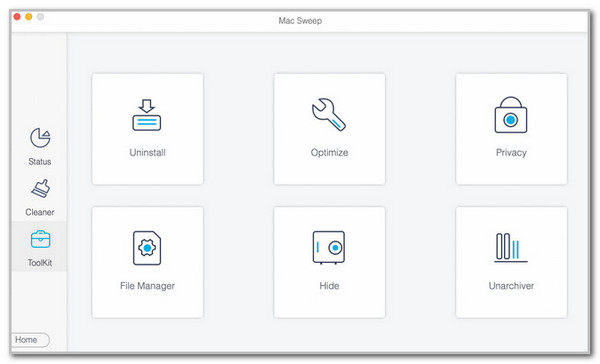The height and width of the screenshot is (364, 600).
Task: Close the Mac Sweep window
Action: [x=17, y=17]
